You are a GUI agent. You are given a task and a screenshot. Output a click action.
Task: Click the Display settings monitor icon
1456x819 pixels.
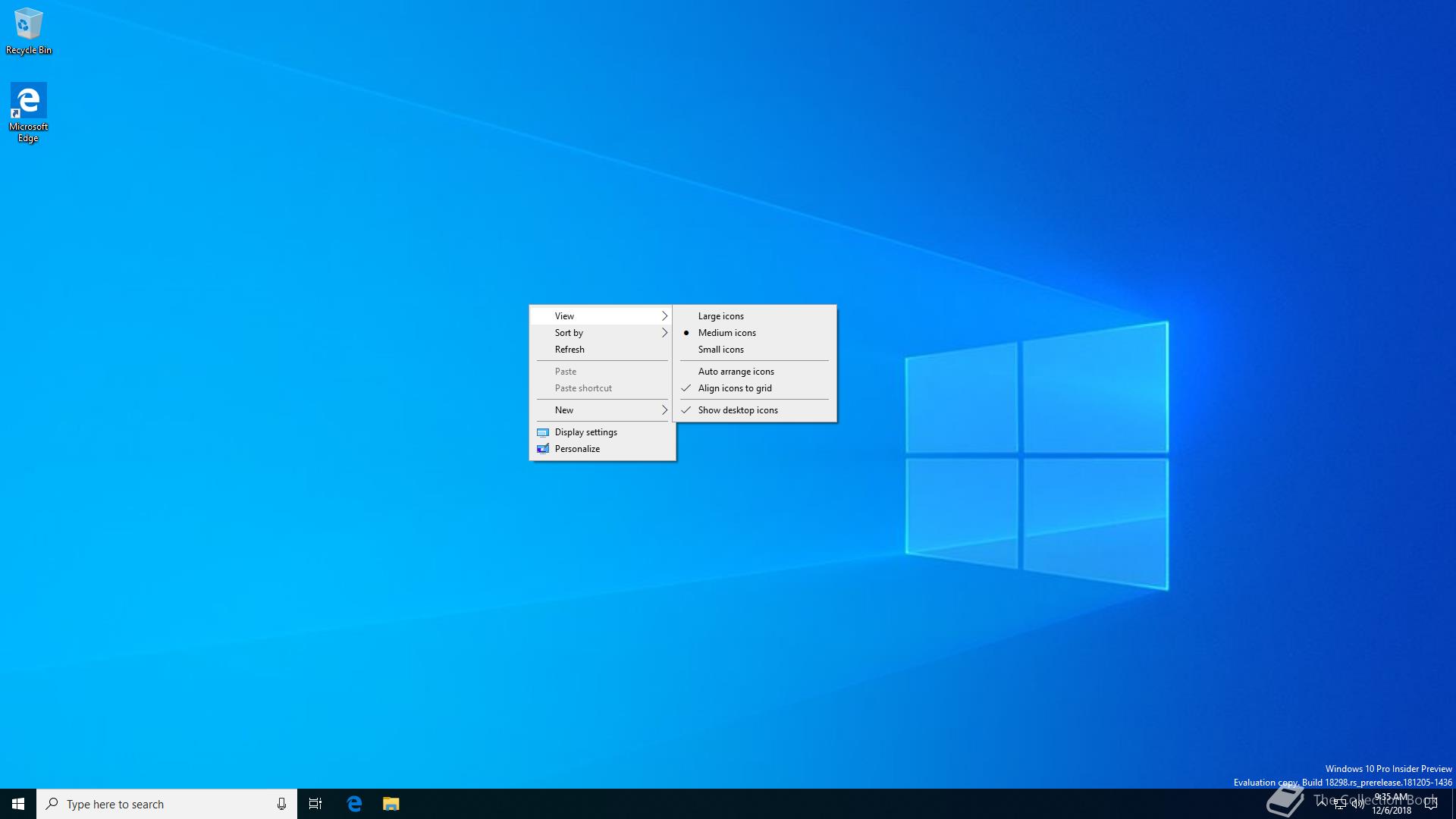(x=543, y=432)
